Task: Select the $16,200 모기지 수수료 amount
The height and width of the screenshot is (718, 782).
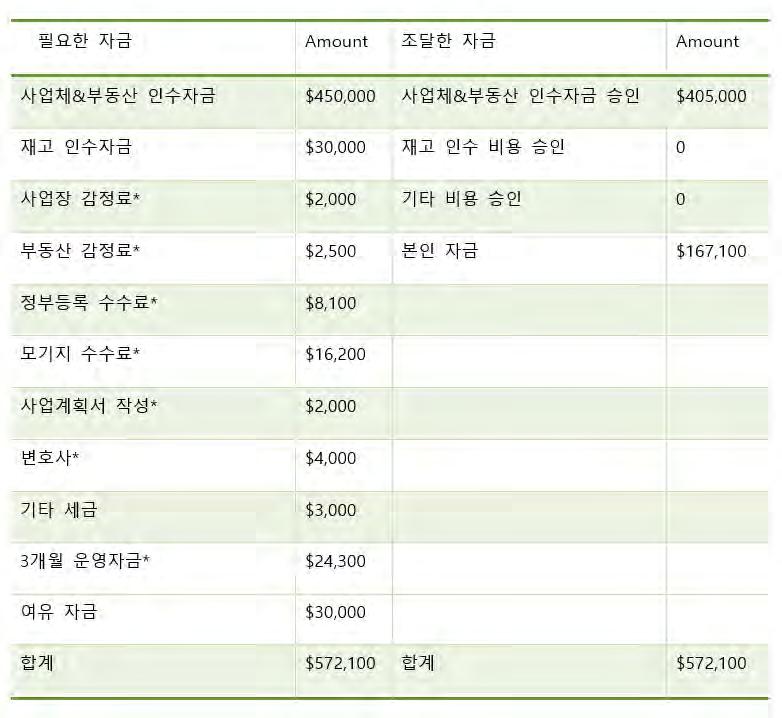Action: coord(335,354)
